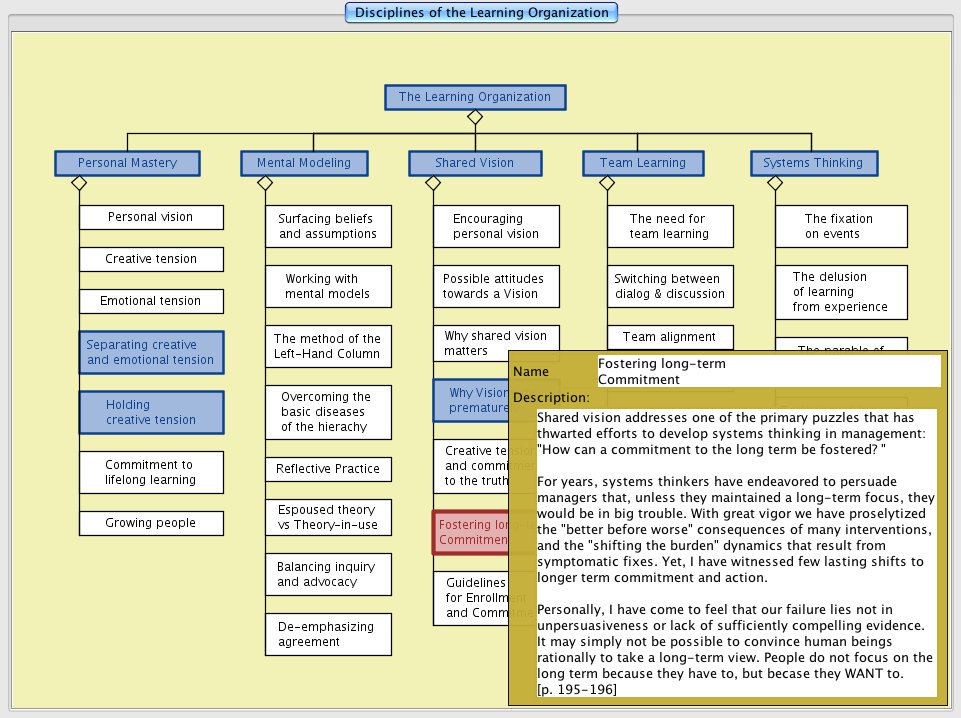
Task: Click the diamond connector below Systems Thinking
Action: click(774, 183)
